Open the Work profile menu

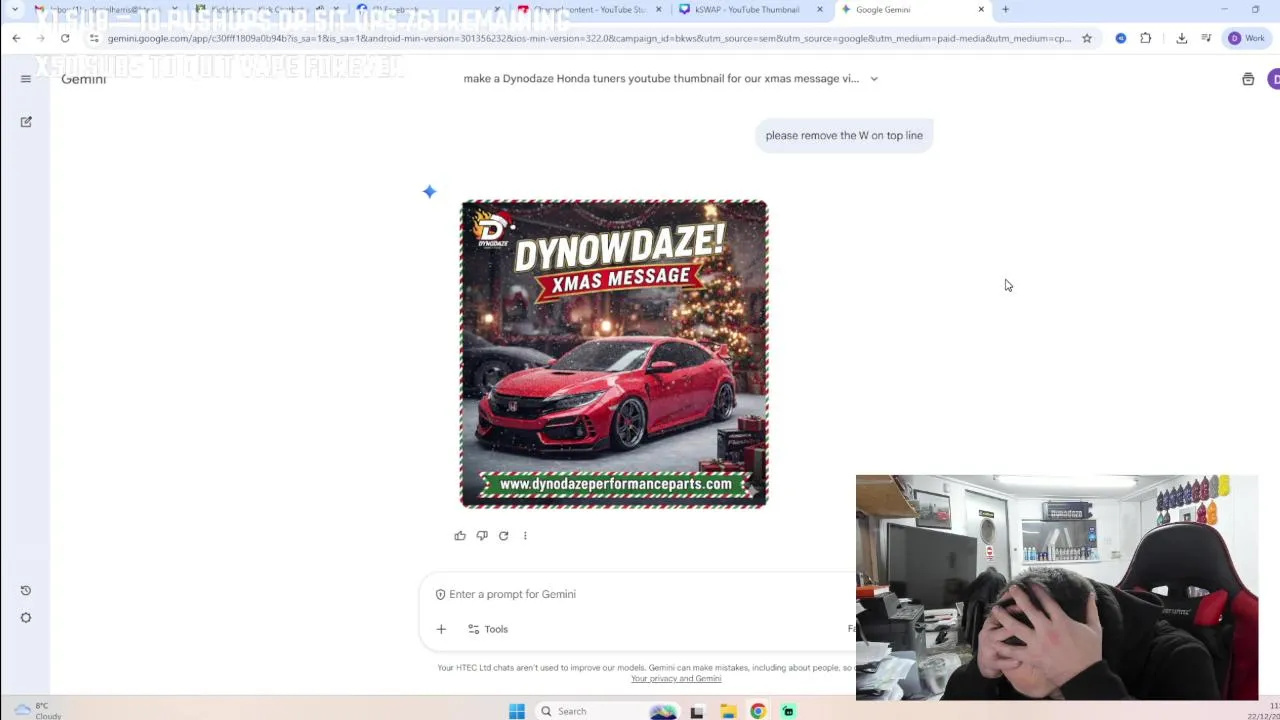[x=1246, y=38]
